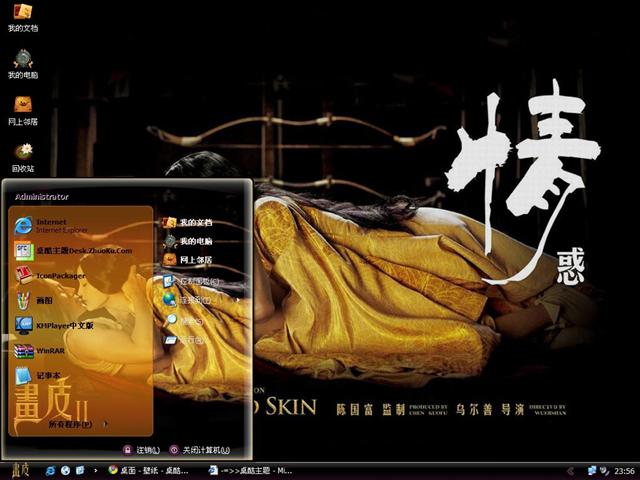Open 回收站 recycle bin desktop icon

click(x=23, y=158)
